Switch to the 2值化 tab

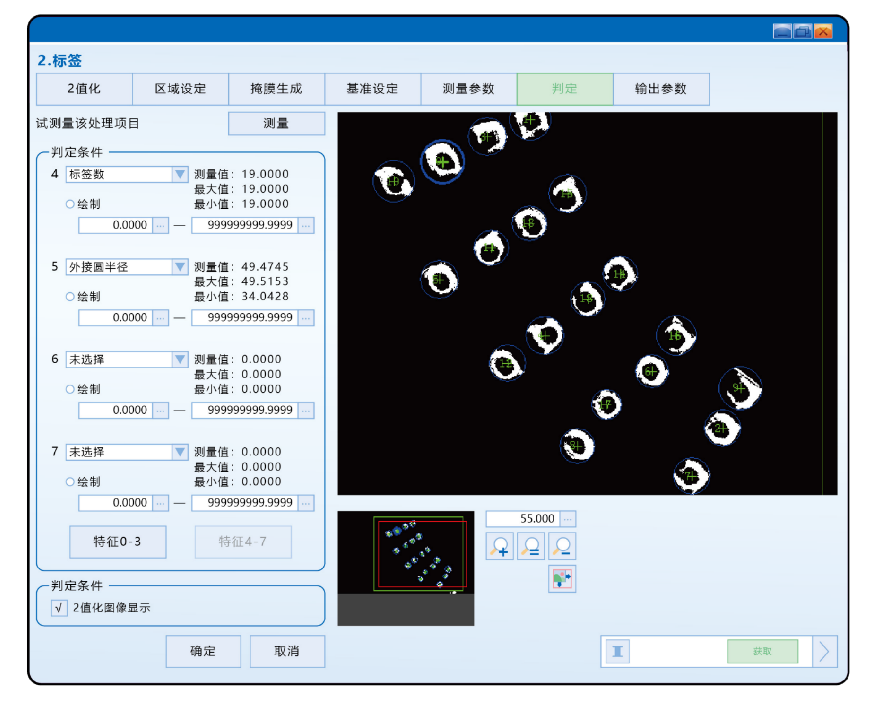click(84, 89)
